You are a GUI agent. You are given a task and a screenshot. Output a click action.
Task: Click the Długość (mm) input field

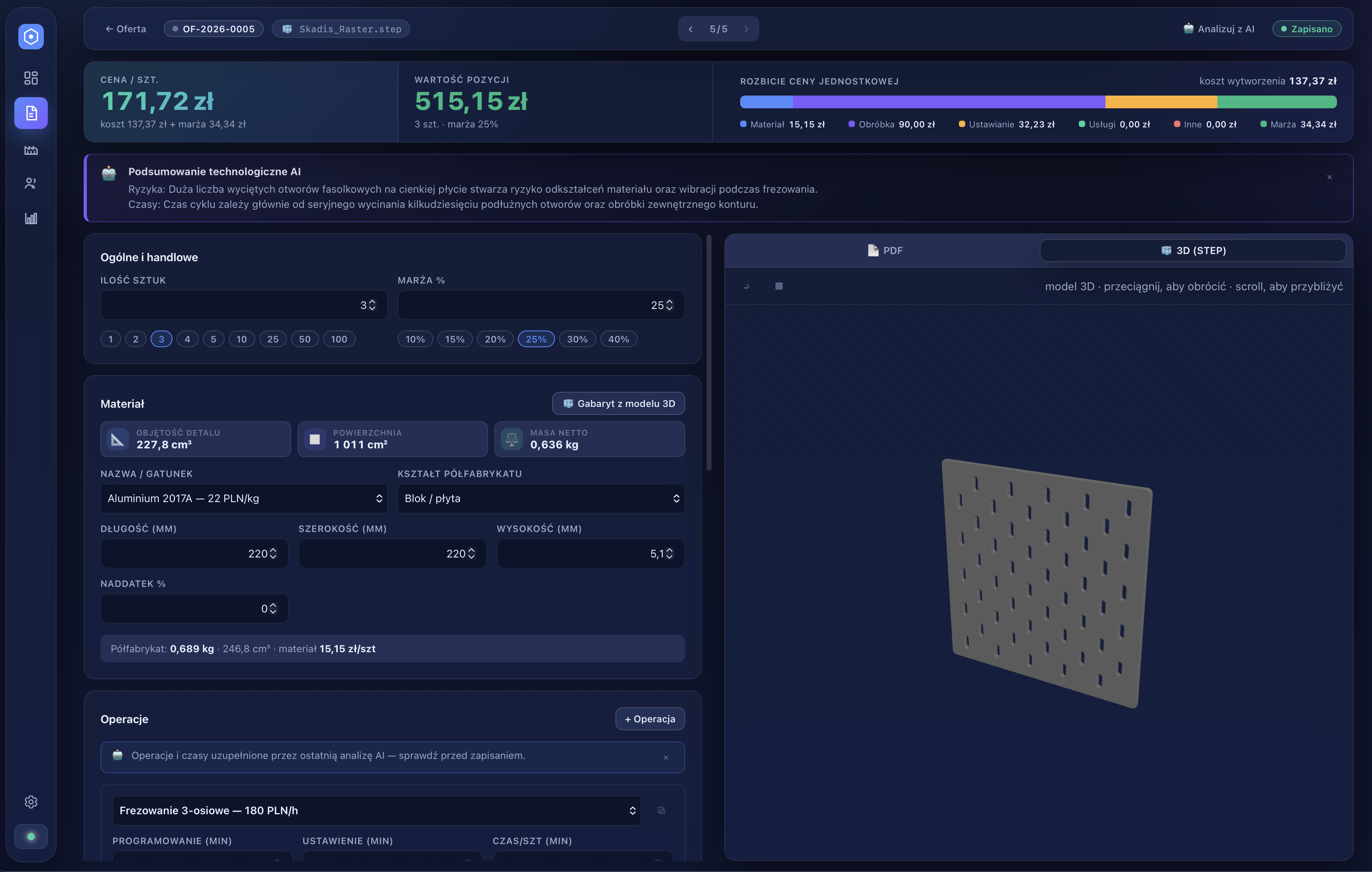click(x=194, y=553)
